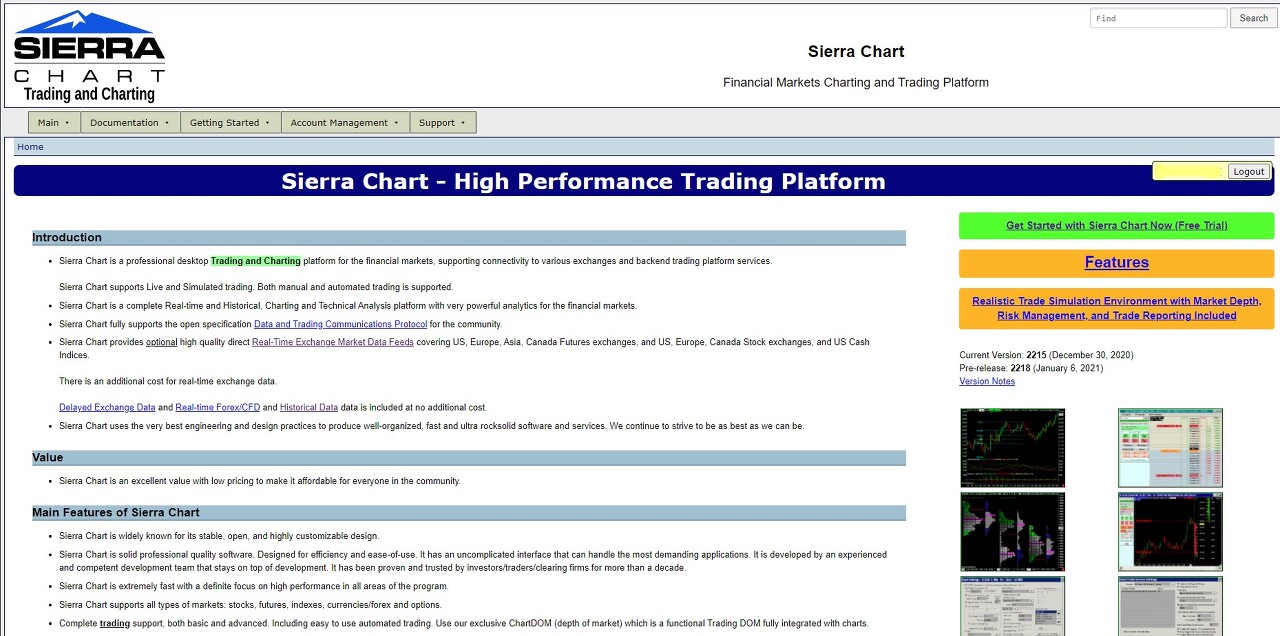Open Data and Trading Communications Protocol link

tap(340, 324)
